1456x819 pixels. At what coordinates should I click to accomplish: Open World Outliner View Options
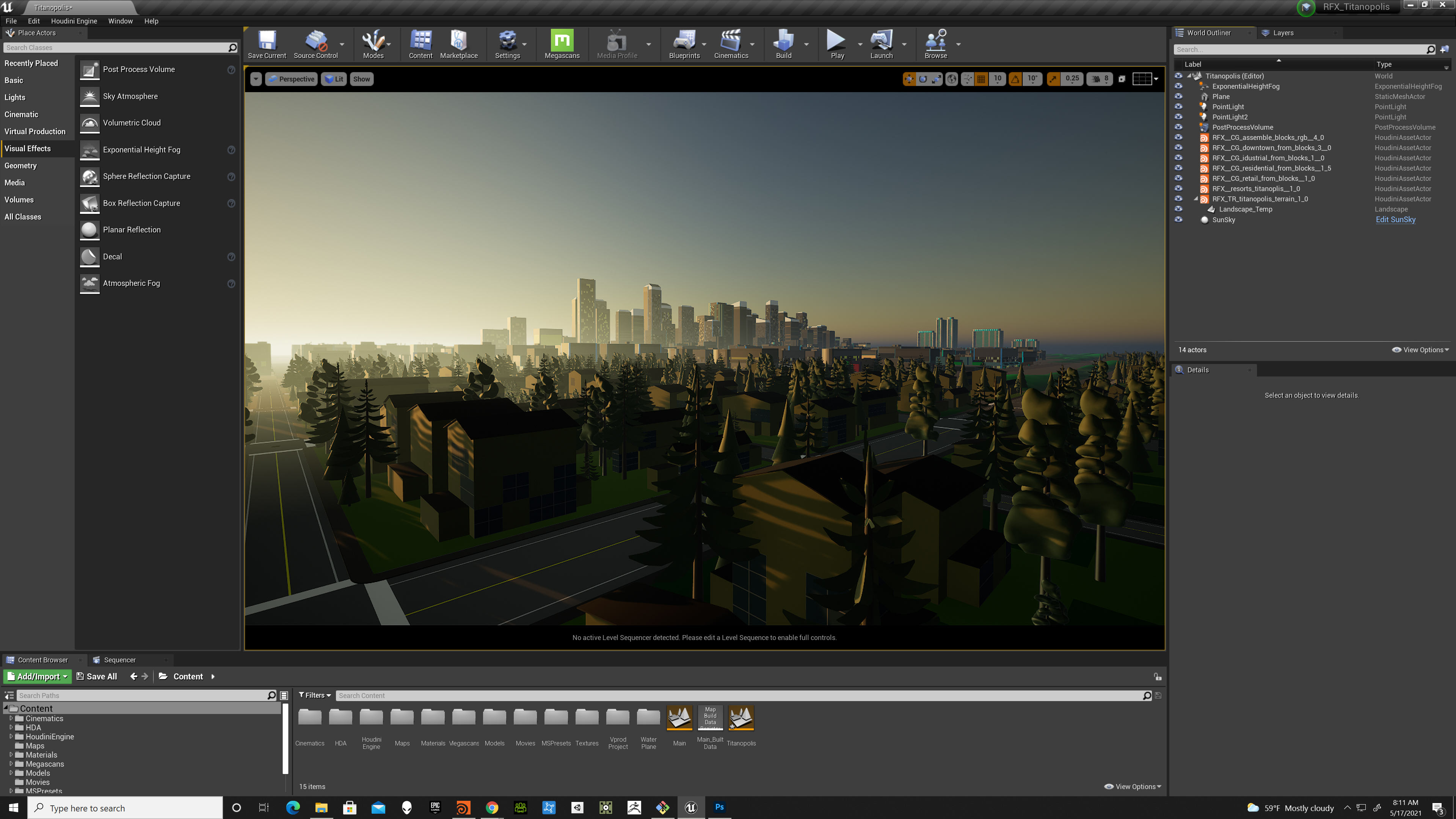tap(1420, 350)
